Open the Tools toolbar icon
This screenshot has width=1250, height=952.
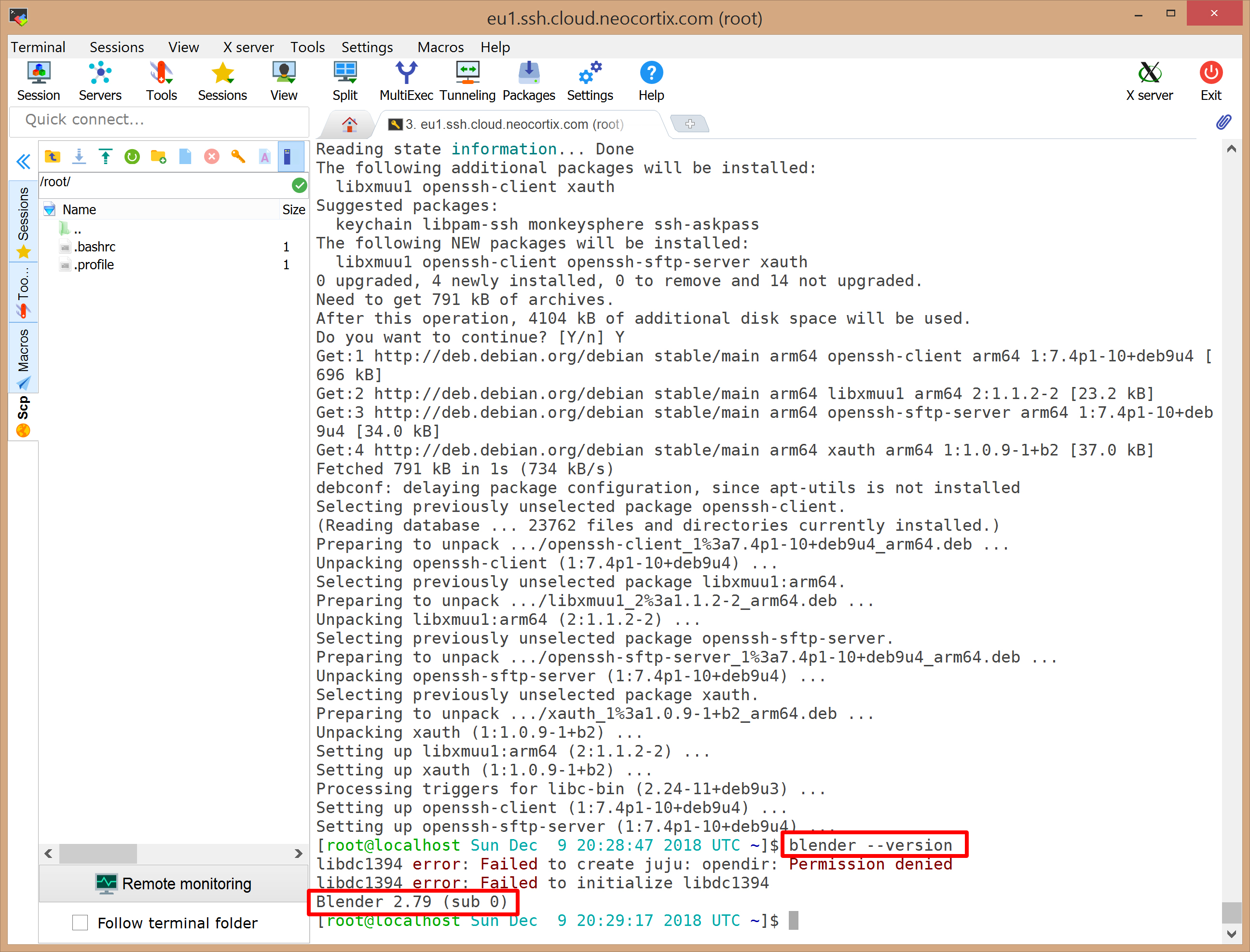162,82
